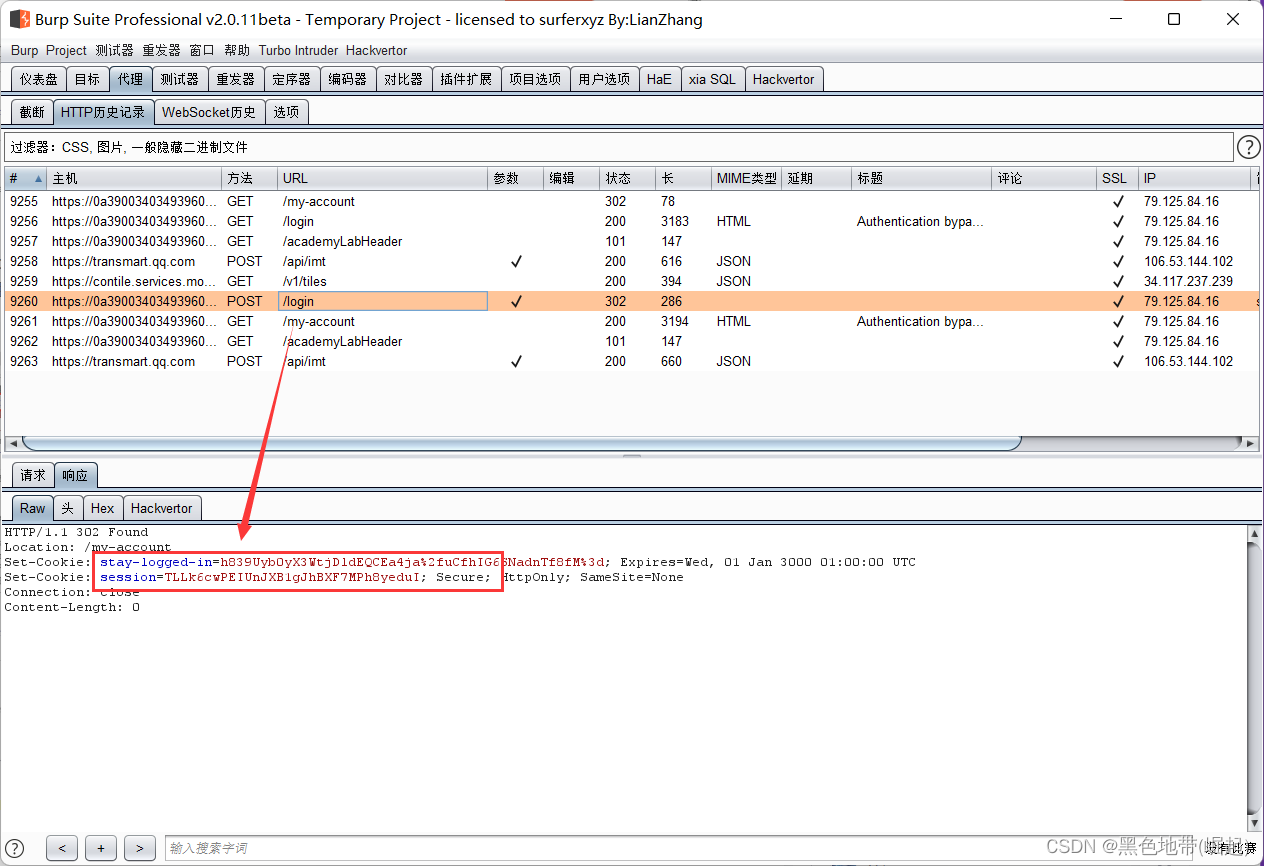Click the filter bar text
This screenshot has height=866, width=1264.
(619, 147)
